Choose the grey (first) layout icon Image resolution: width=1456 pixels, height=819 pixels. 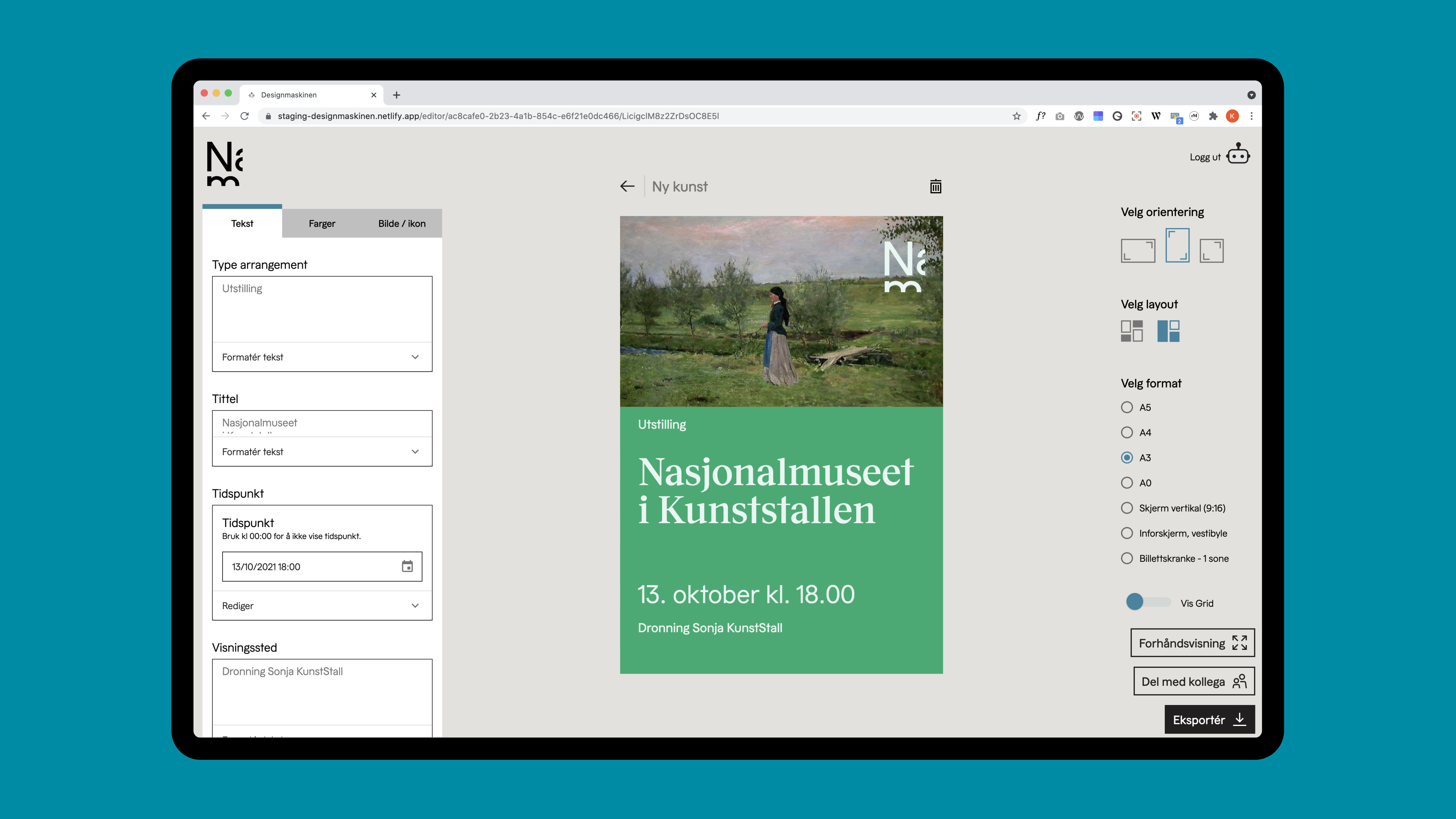pyautogui.click(x=1132, y=331)
